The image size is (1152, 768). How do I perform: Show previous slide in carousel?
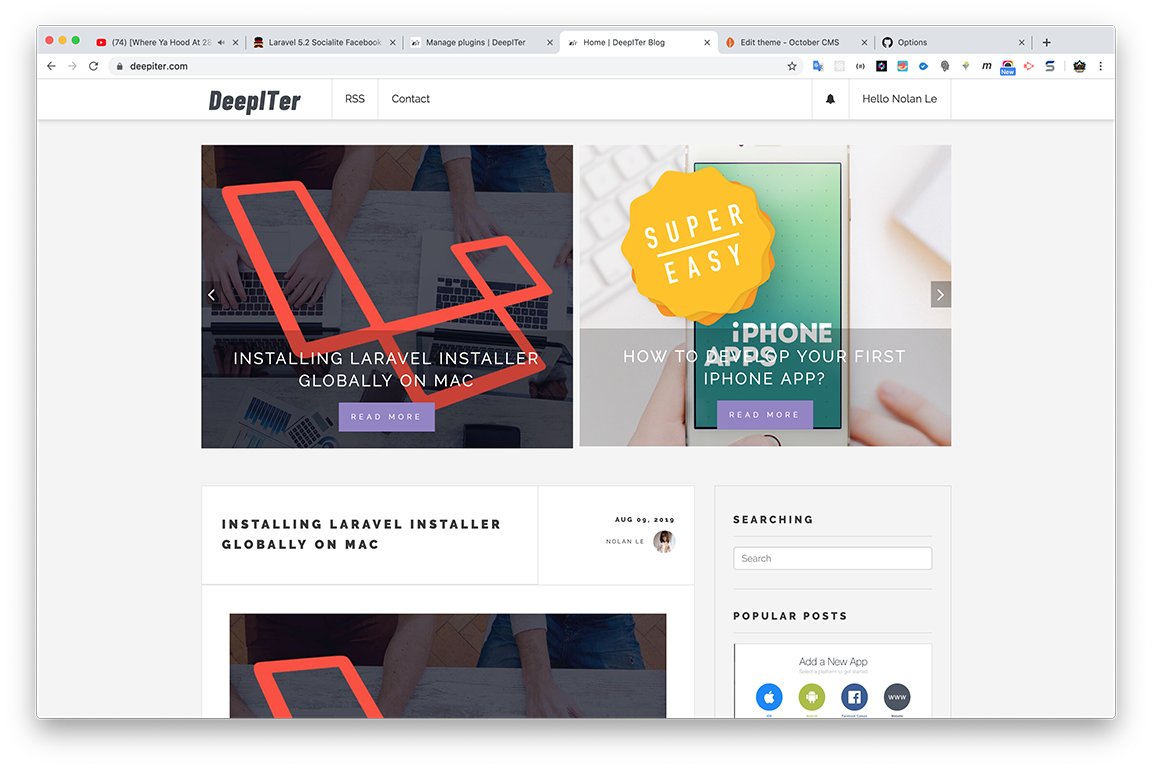point(212,295)
